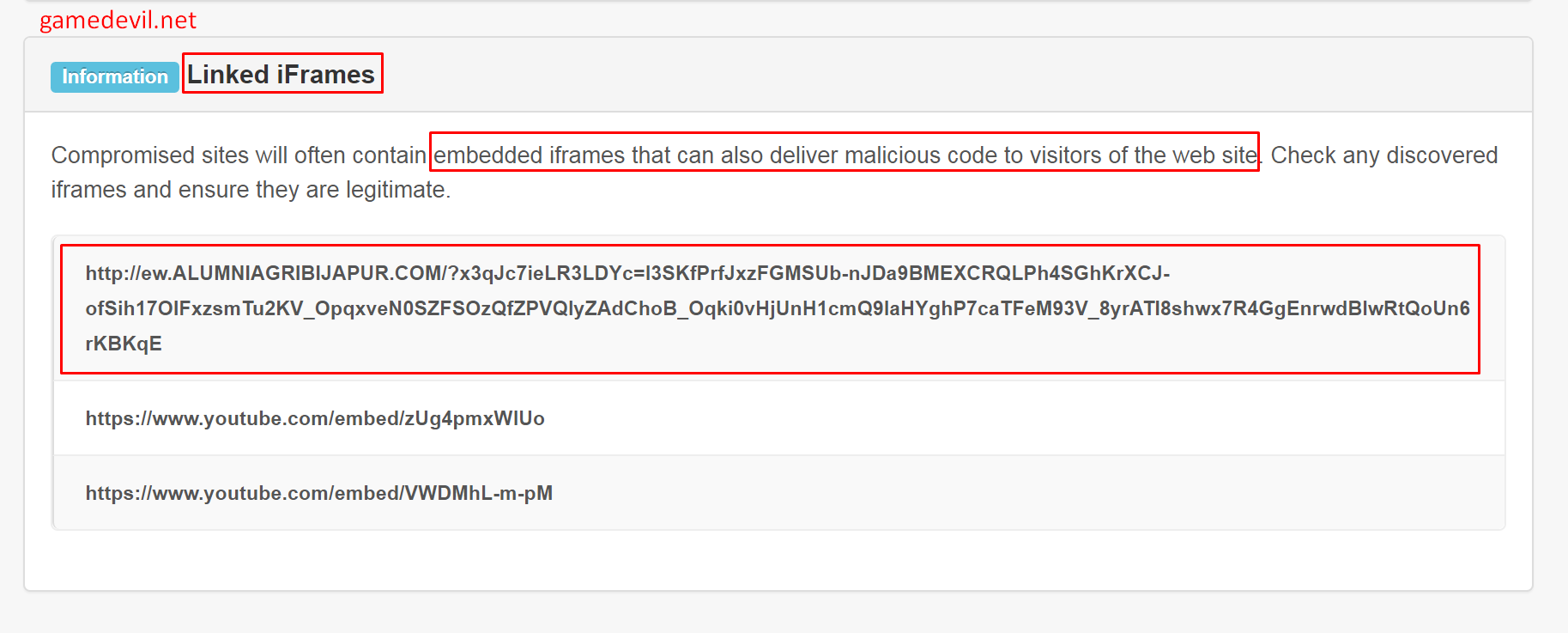This screenshot has width=1568, height=633.
Task: Open the youtube embed zUg4pmxWIUo link
Action: [315, 418]
